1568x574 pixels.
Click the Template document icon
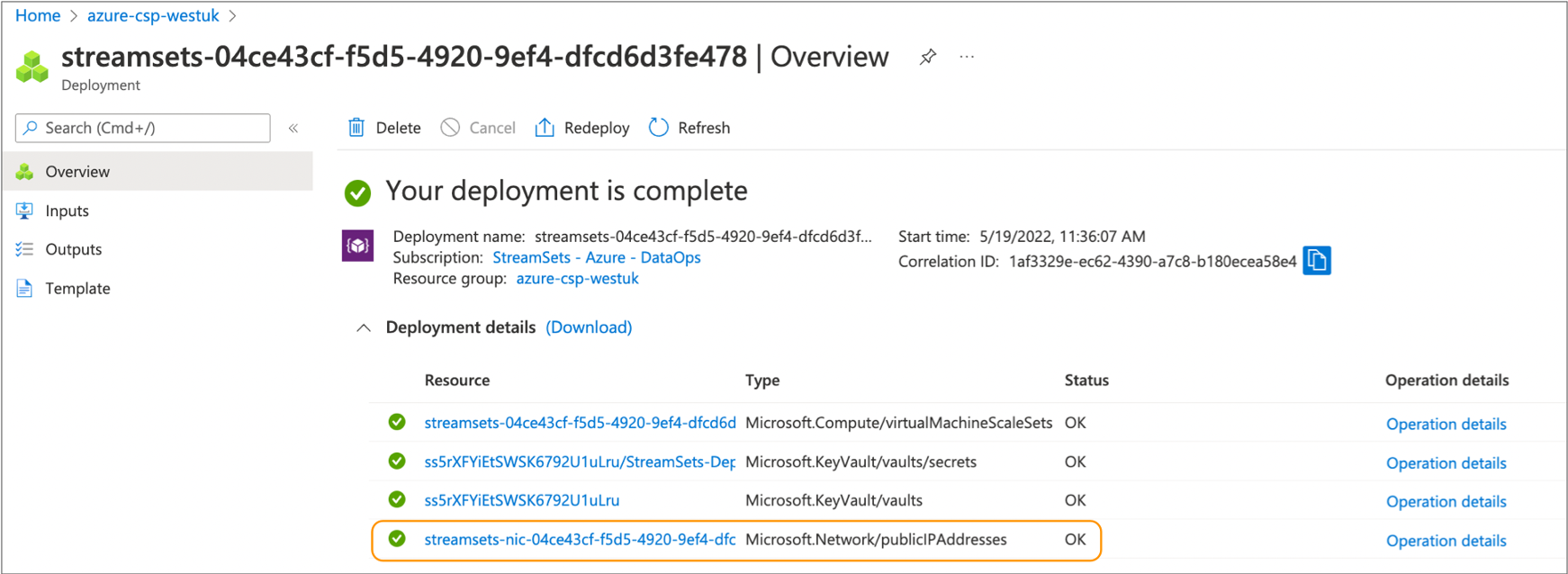coord(24,288)
